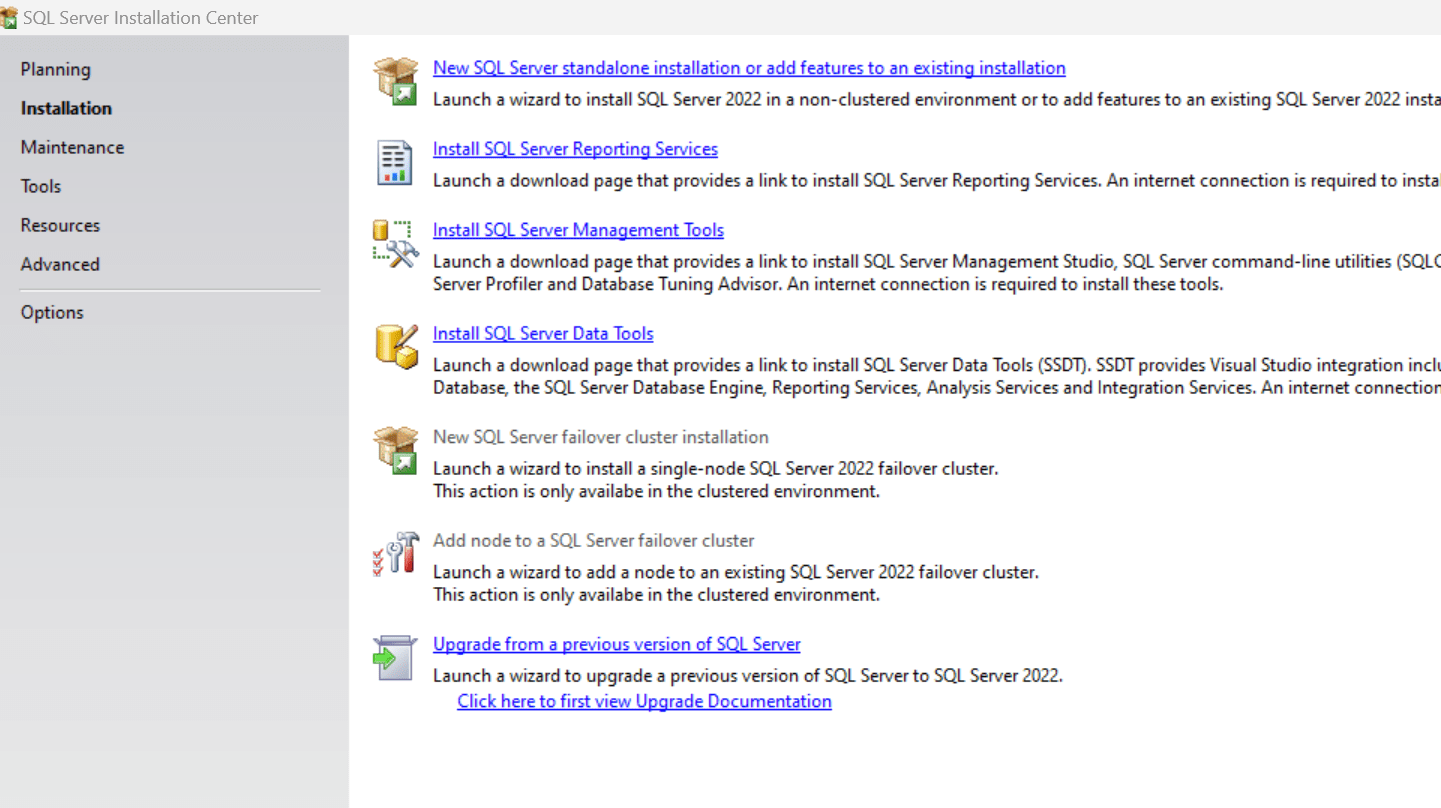Click the SQL Server Installation Center title icon
The image size is (1441, 808).
pyautogui.click(x=9, y=17)
